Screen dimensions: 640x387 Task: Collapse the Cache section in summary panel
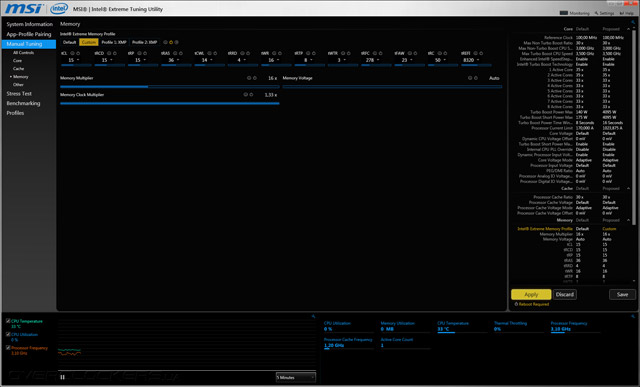(628, 189)
